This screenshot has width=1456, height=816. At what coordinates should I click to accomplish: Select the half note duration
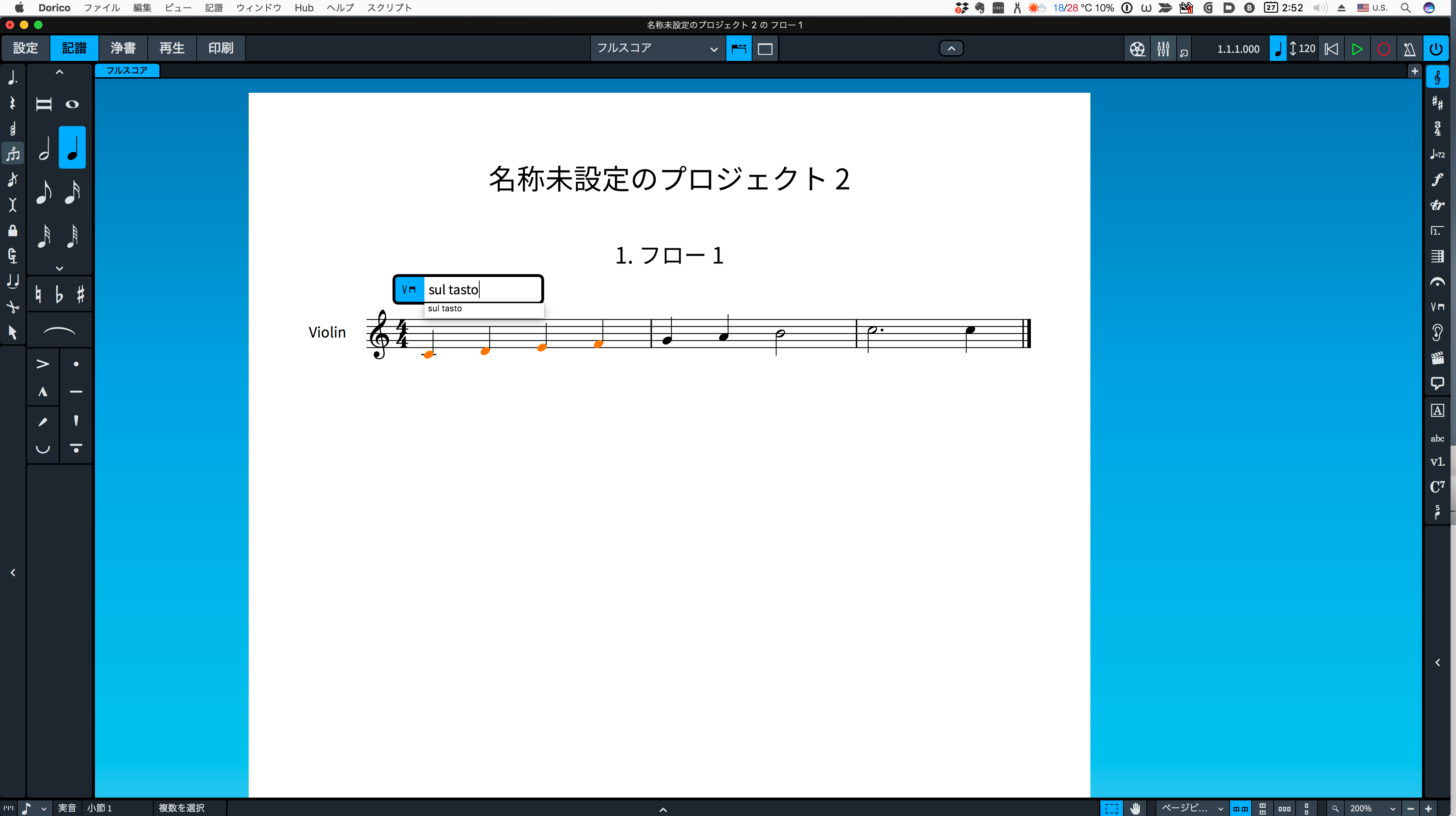44,148
